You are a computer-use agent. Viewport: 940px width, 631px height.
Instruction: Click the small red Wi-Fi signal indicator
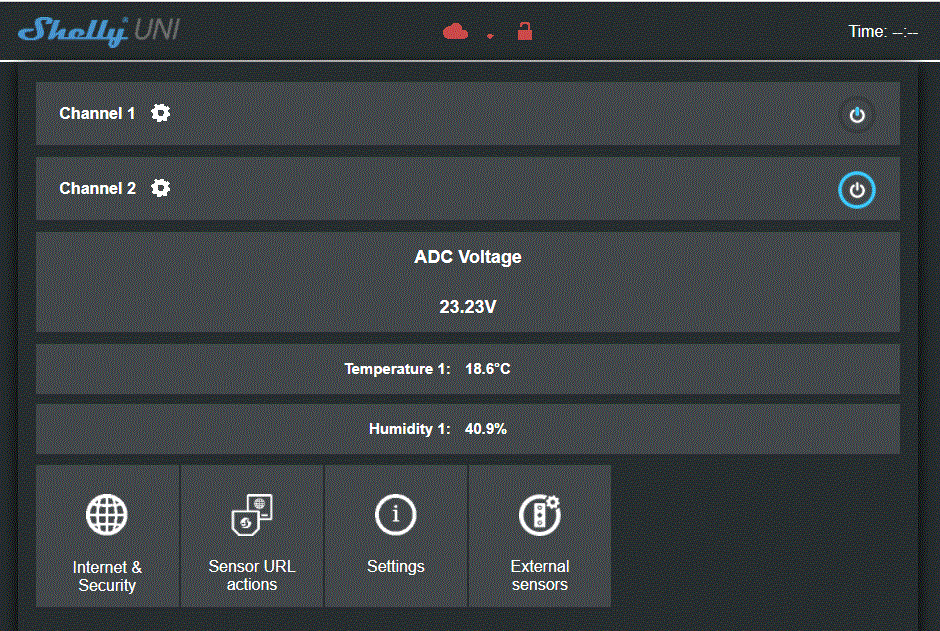[x=490, y=35]
